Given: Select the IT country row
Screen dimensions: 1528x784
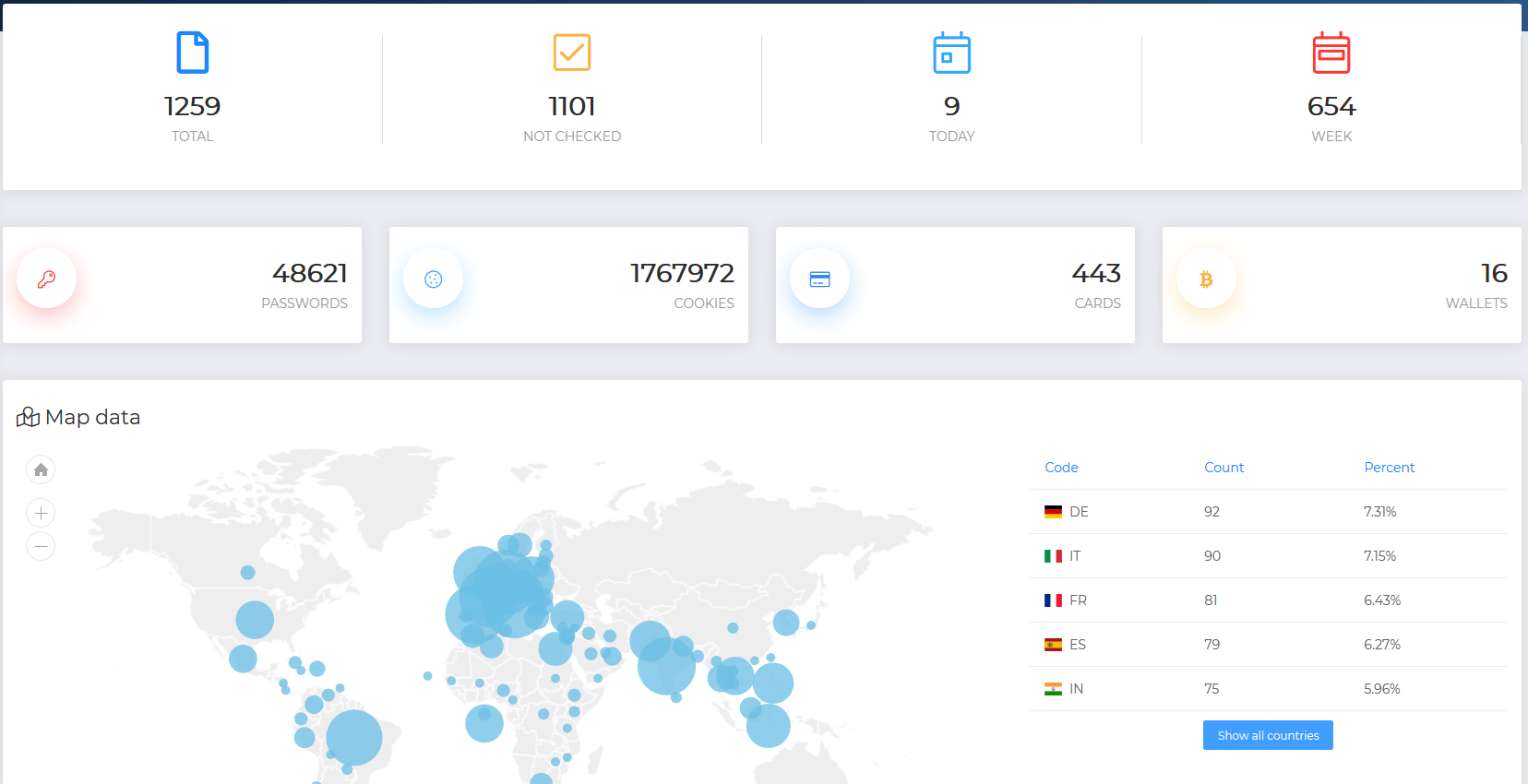Looking at the screenshot, I should click(1268, 556).
